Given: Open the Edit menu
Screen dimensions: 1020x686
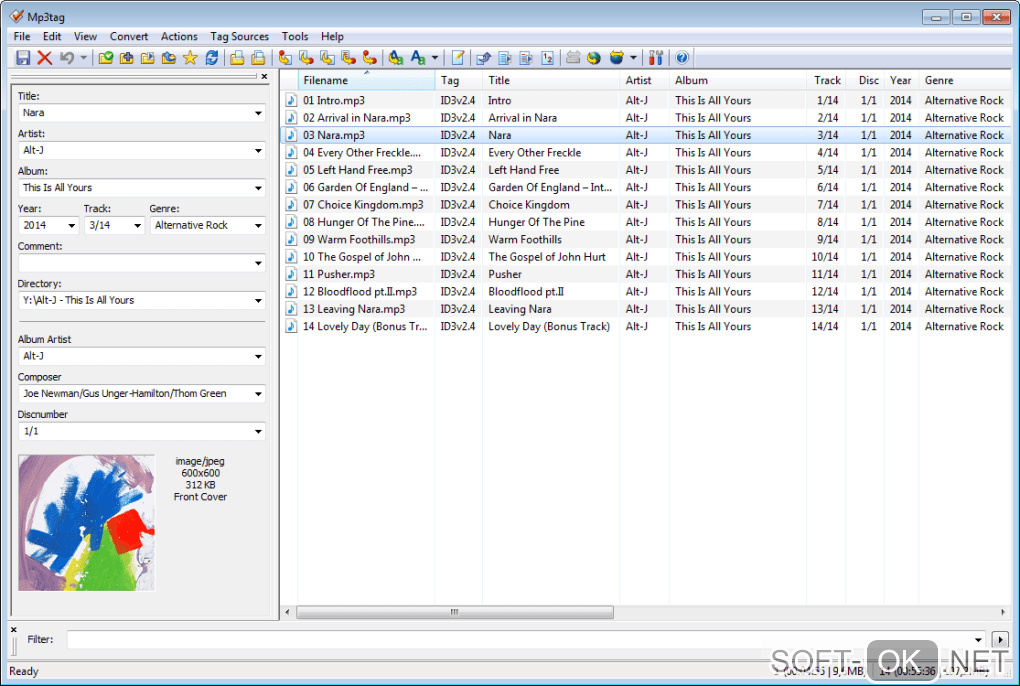Looking at the screenshot, I should (52, 36).
